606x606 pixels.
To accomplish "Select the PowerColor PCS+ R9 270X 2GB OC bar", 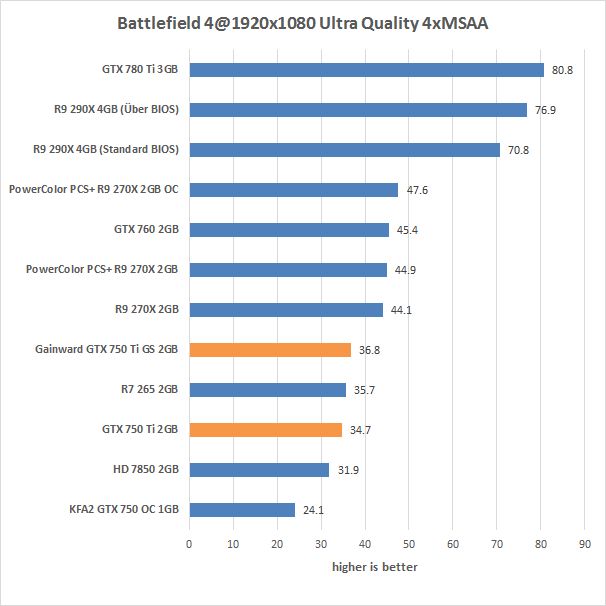I will [x=293, y=190].
